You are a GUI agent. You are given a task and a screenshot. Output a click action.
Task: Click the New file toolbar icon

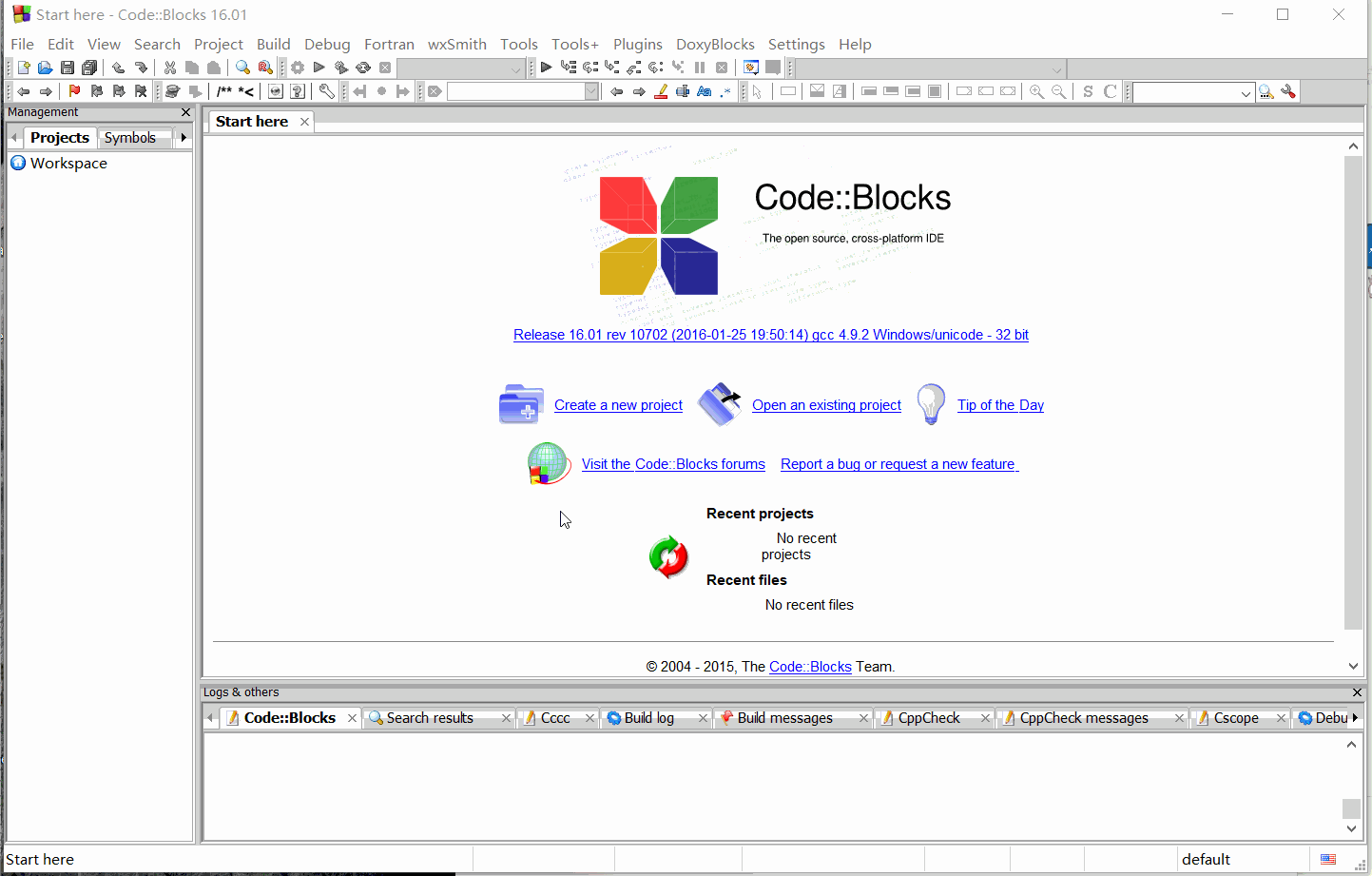pos(24,68)
